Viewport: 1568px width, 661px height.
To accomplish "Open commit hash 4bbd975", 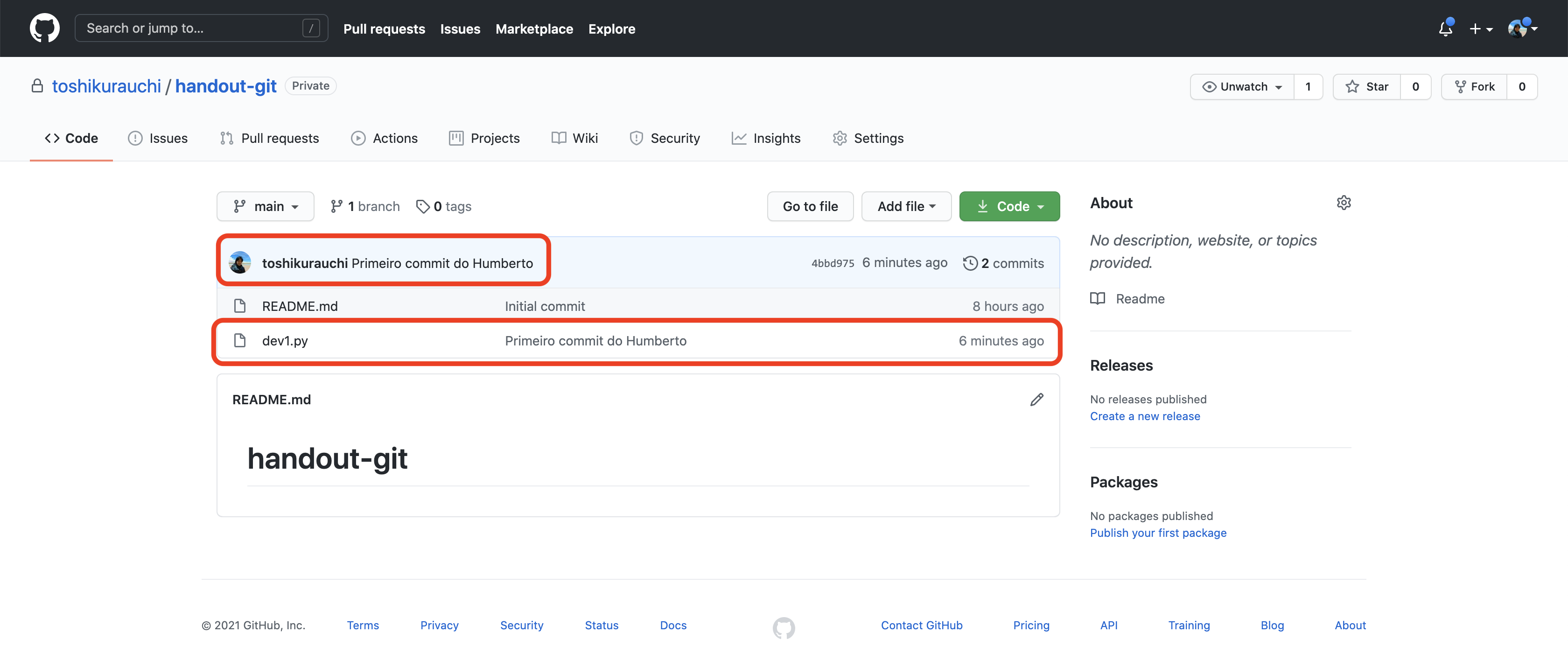I will [x=832, y=263].
